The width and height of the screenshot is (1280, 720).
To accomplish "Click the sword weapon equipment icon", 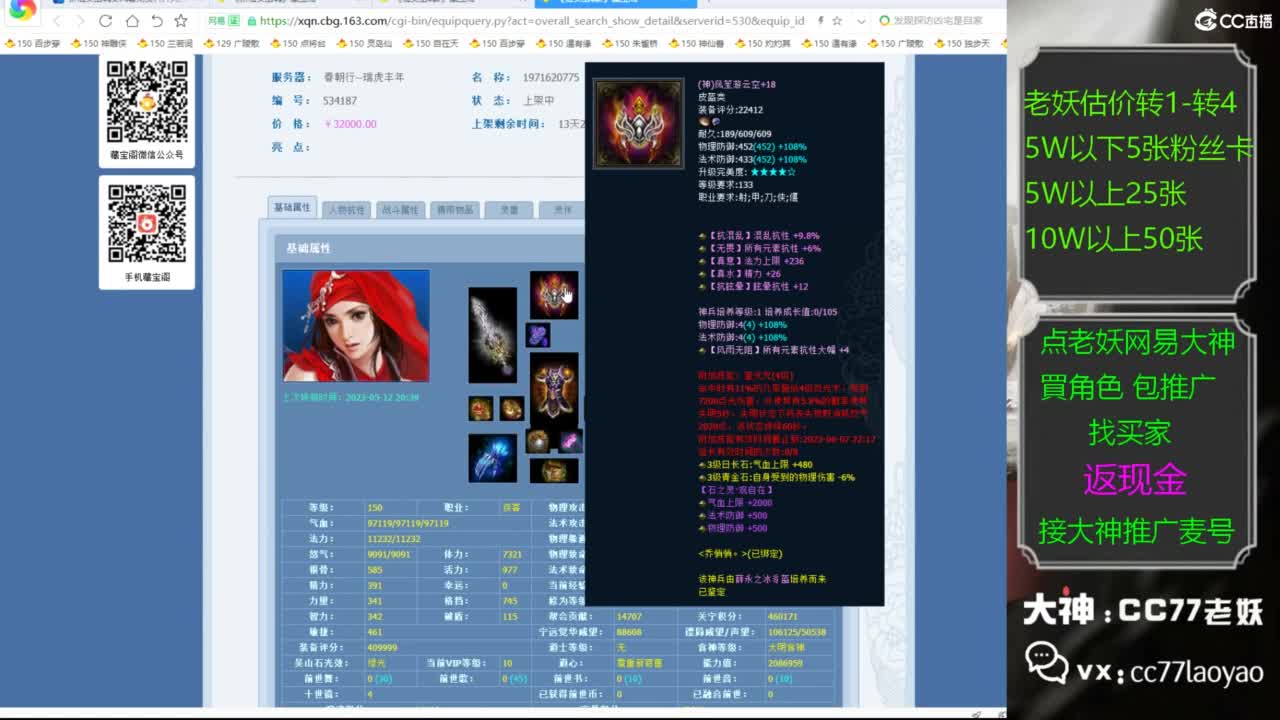I will tap(492, 335).
